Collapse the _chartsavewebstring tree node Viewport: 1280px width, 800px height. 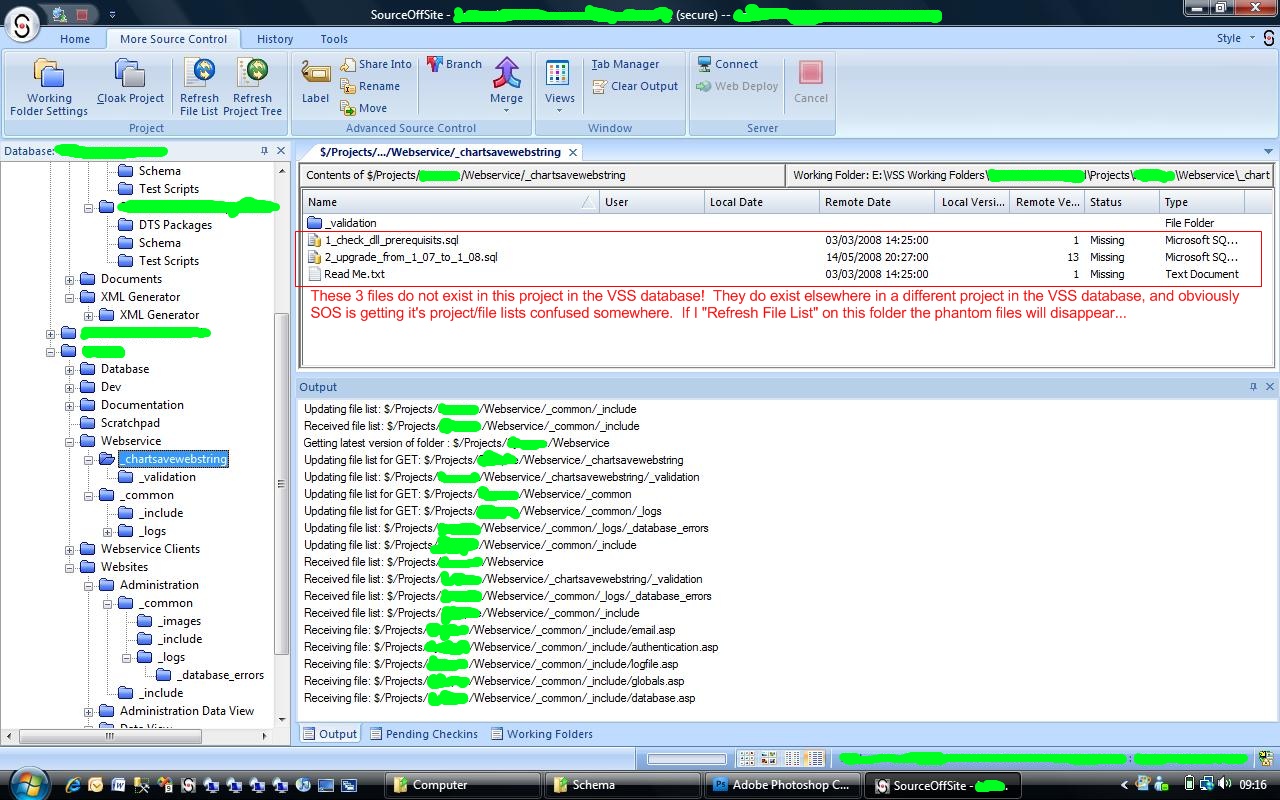coord(89,459)
